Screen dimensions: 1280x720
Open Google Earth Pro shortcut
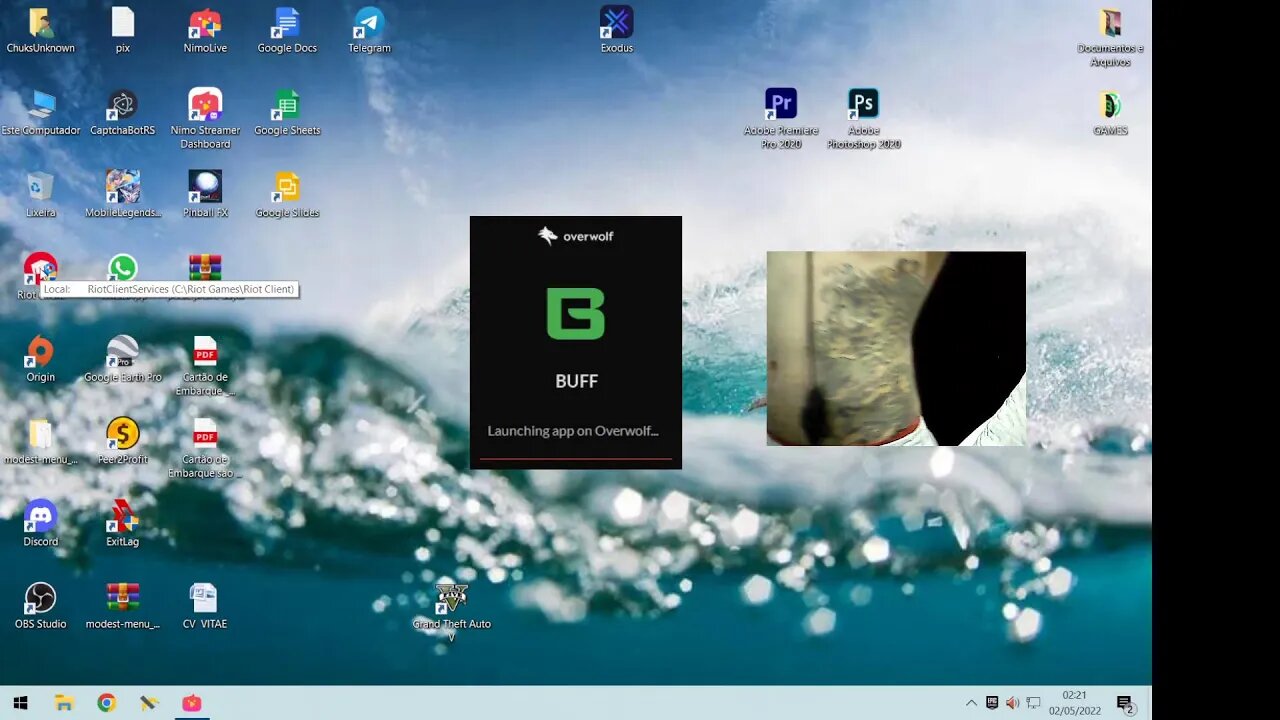122,359
